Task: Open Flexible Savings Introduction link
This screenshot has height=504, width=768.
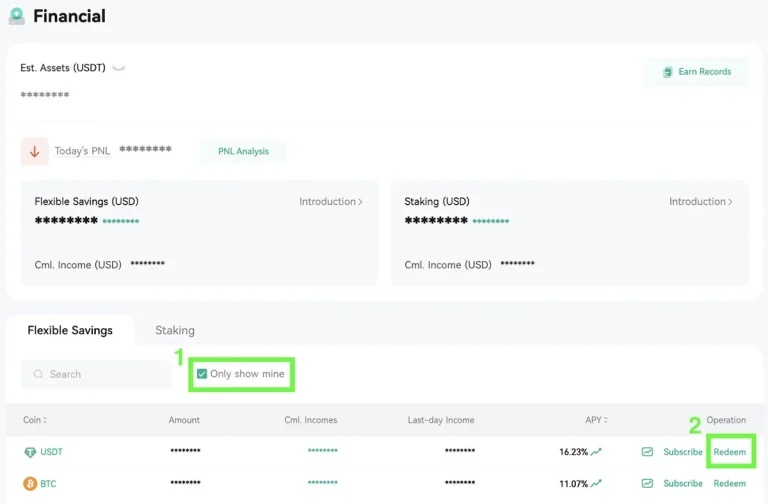Action: 331,202
